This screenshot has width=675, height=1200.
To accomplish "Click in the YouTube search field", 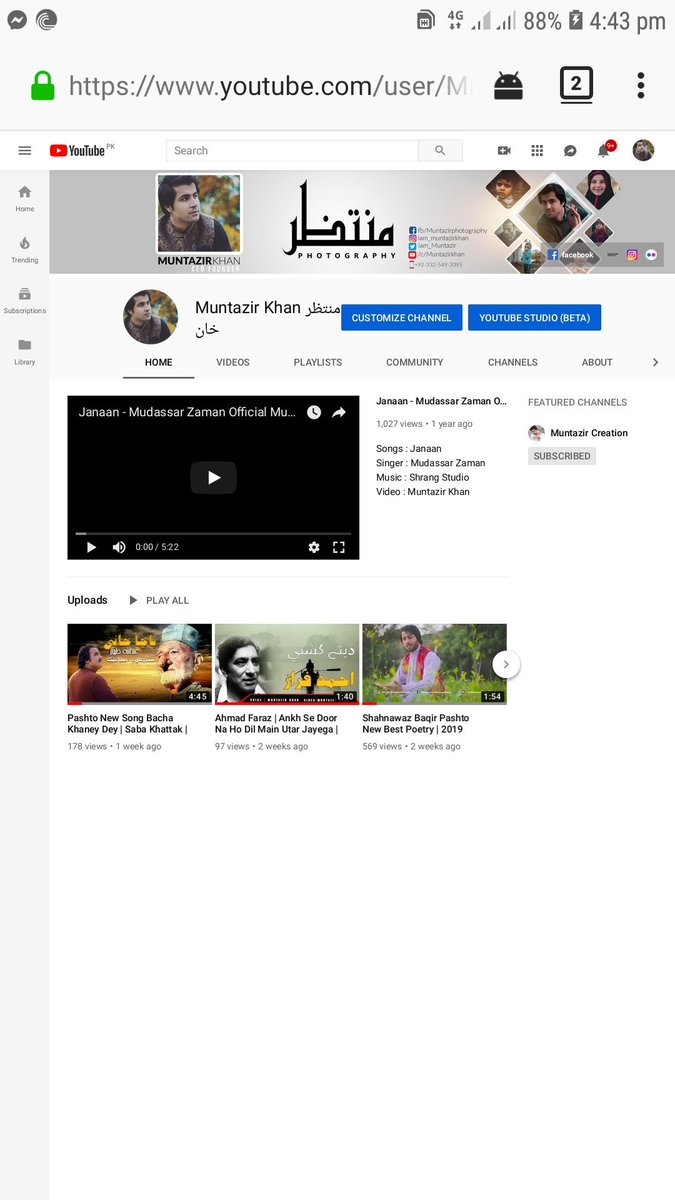I will [292, 151].
